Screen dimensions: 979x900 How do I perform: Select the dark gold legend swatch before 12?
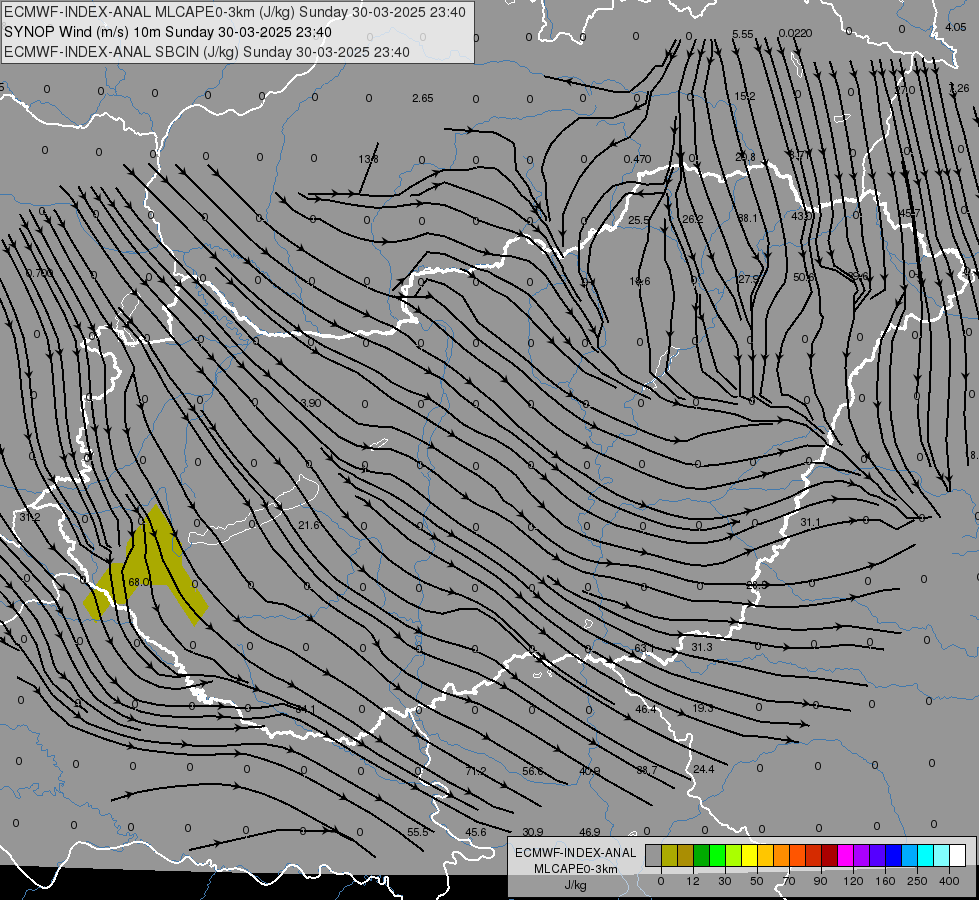pyautogui.click(x=685, y=855)
